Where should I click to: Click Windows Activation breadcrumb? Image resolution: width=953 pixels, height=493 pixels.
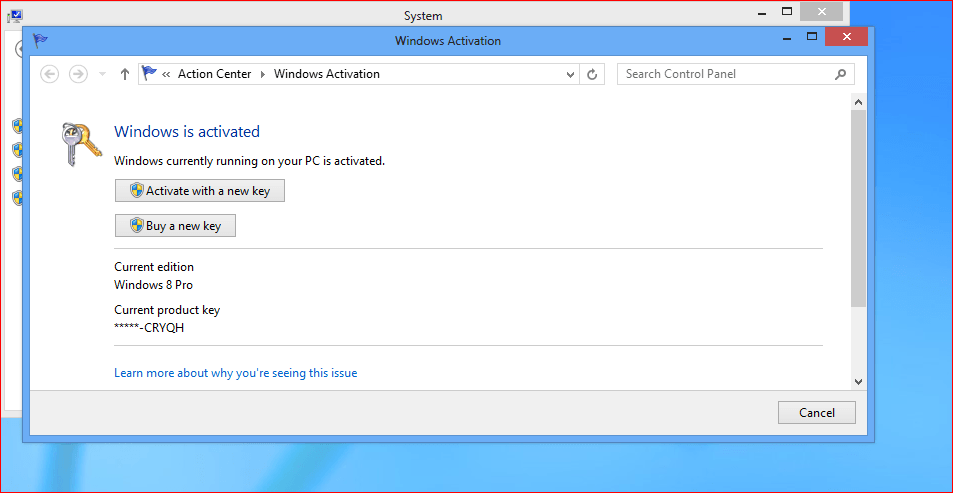(327, 74)
